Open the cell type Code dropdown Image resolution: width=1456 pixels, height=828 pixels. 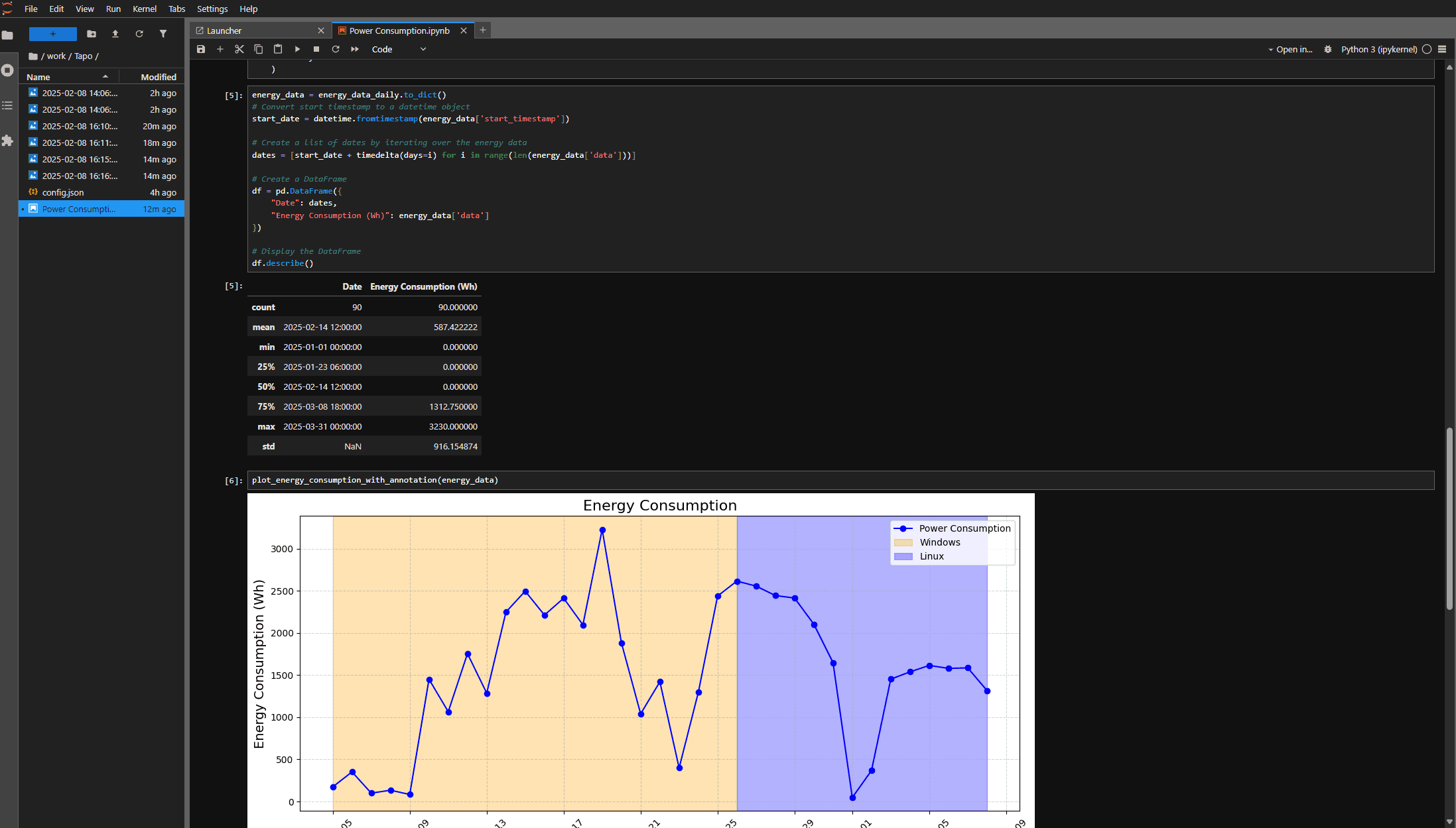(399, 49)
